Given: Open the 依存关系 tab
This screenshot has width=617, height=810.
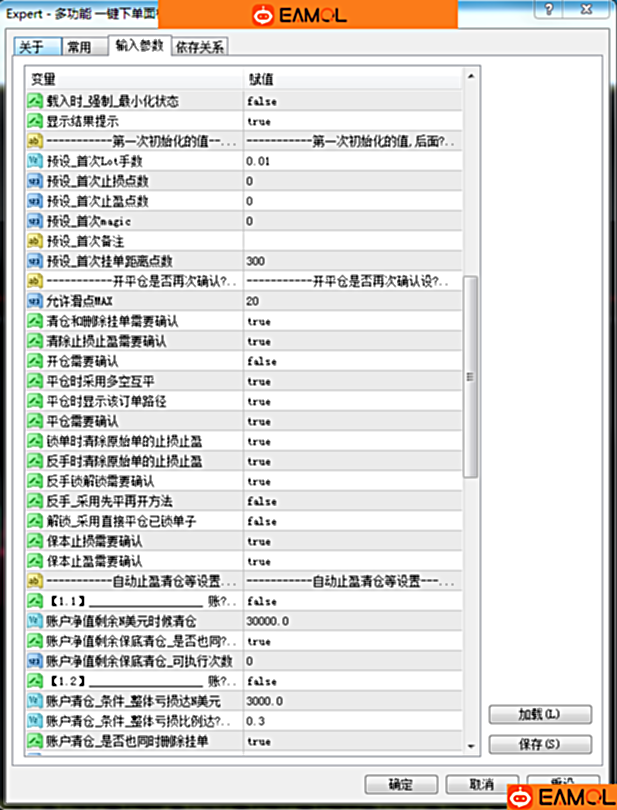Looking at the screenshot, I should click(x=200, y=47).
